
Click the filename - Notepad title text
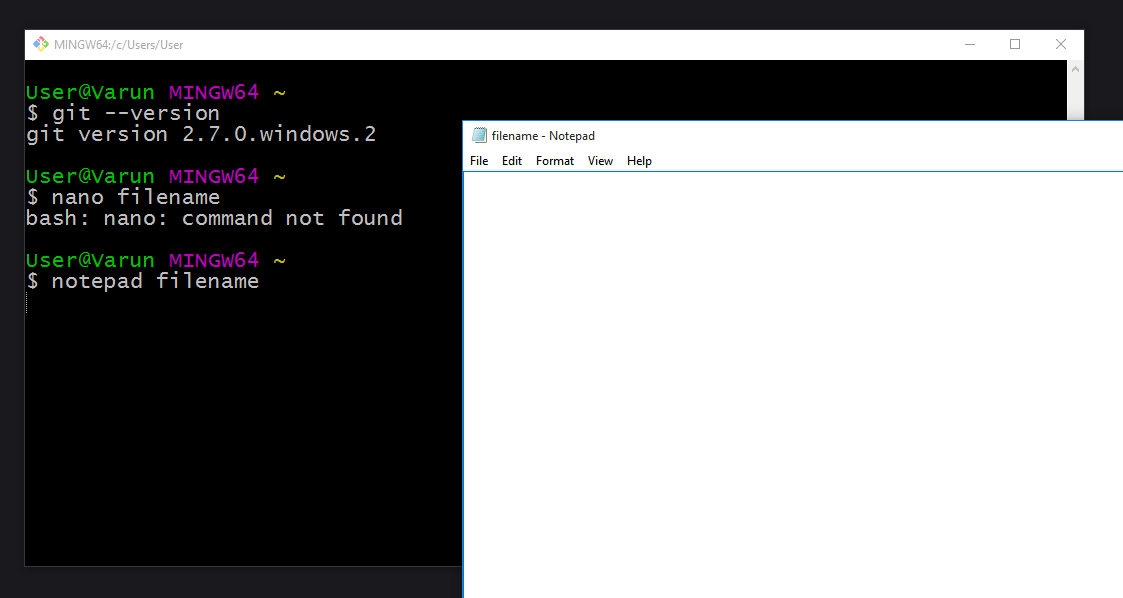click(x=545, y=135)
